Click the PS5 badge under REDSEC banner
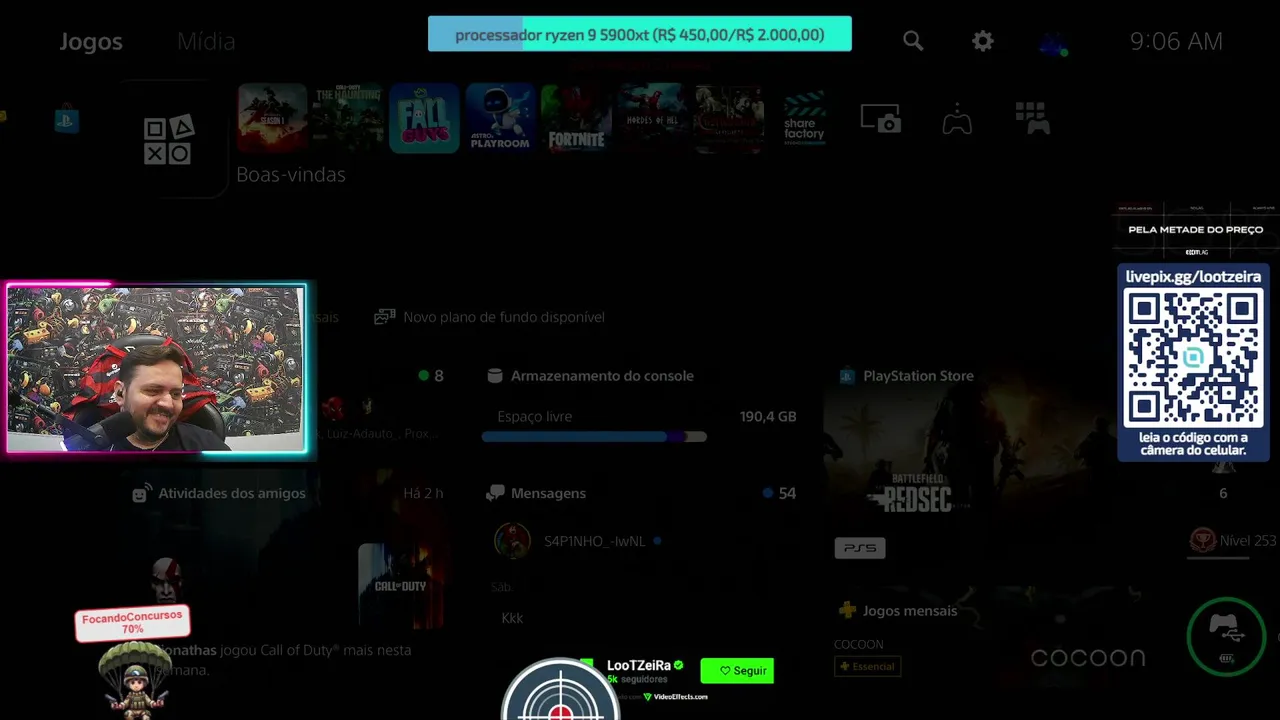 pos(860,548)
